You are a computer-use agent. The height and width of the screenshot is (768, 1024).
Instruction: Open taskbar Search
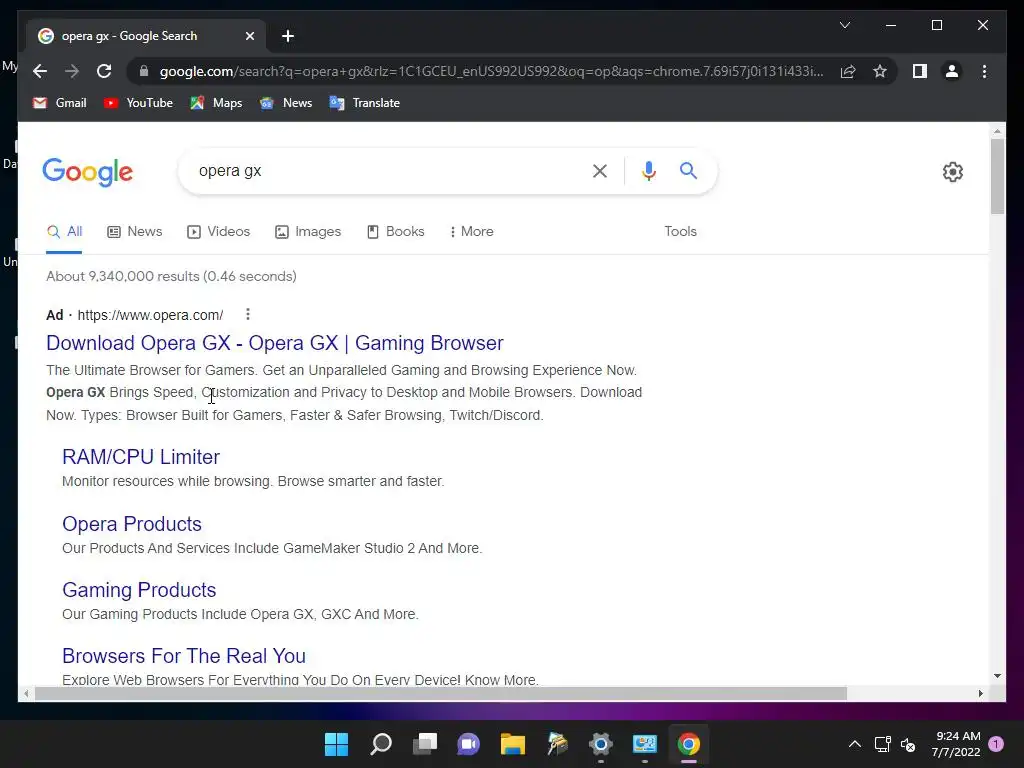(381, 744)
